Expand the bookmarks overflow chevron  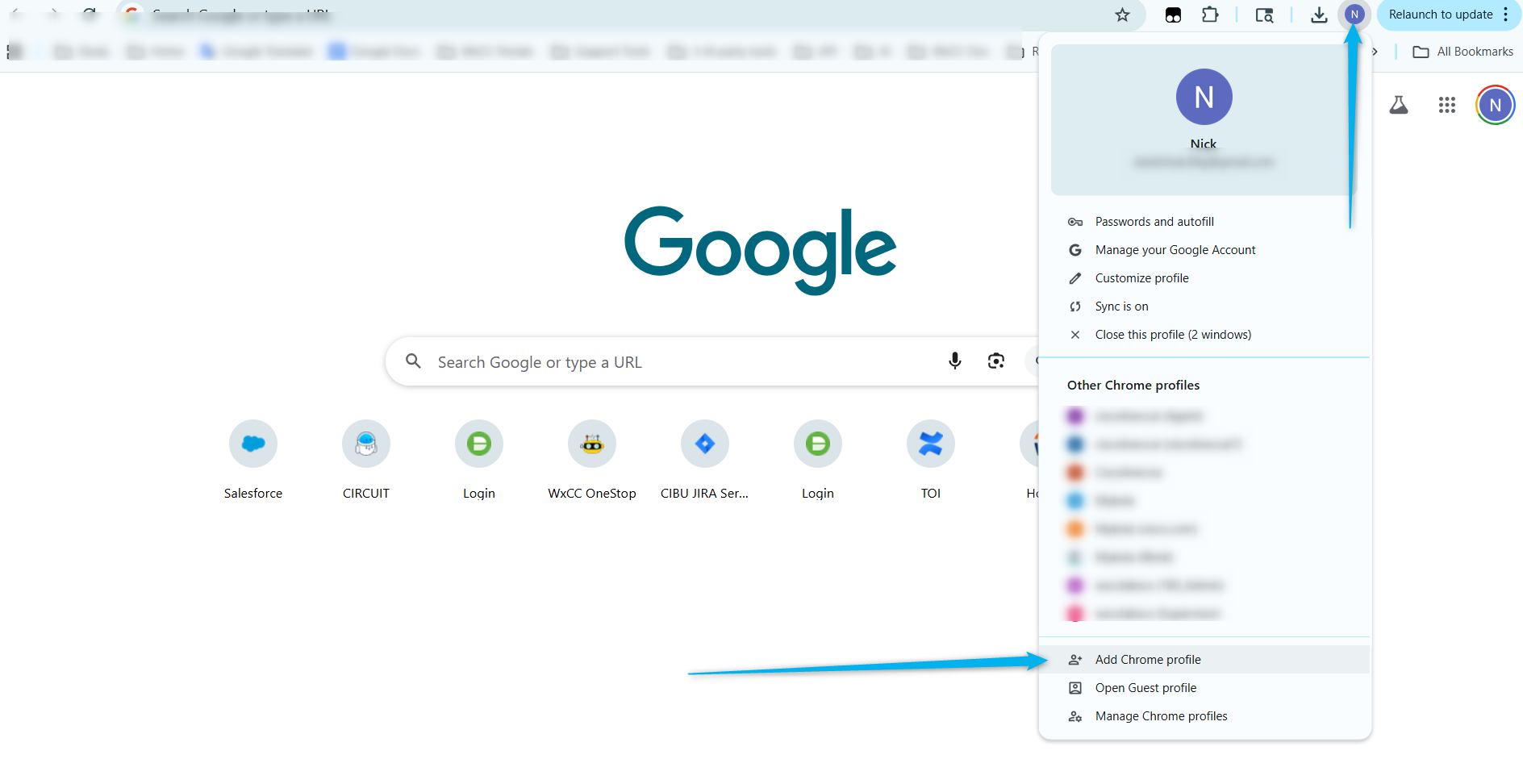click(x=1375, y=52)
